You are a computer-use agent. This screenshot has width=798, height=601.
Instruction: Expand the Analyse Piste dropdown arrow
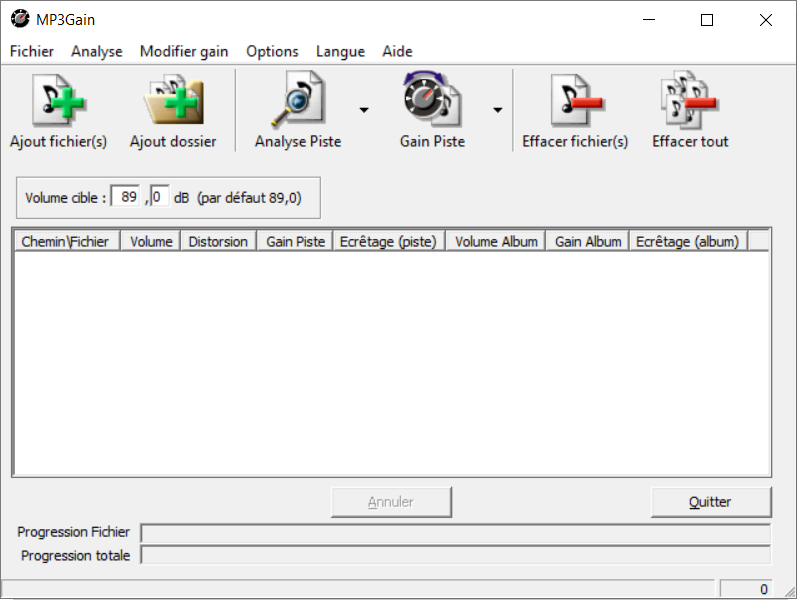tap(364, 110)
